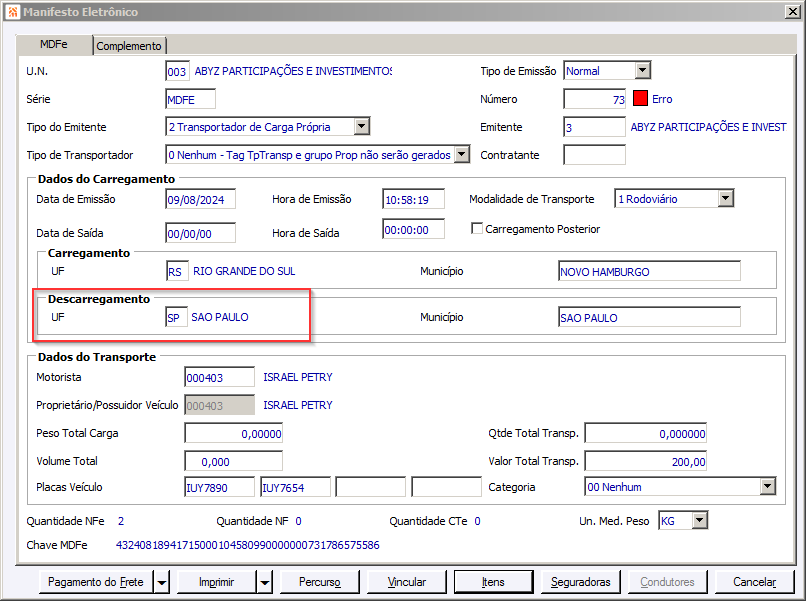Expand the Tipo de Emissão dropdown
This screenshot has height=601, width=806.
tap(643, 70)
